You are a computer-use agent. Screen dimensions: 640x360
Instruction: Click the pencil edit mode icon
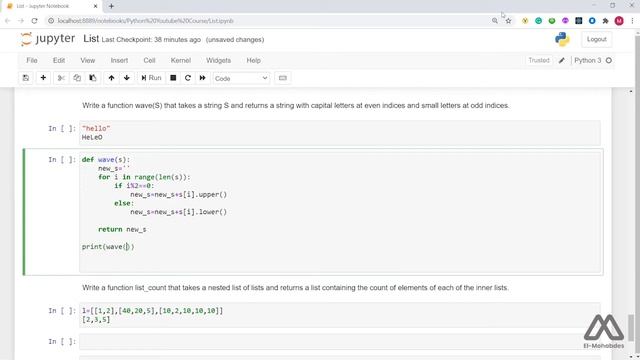pos(562,60)
